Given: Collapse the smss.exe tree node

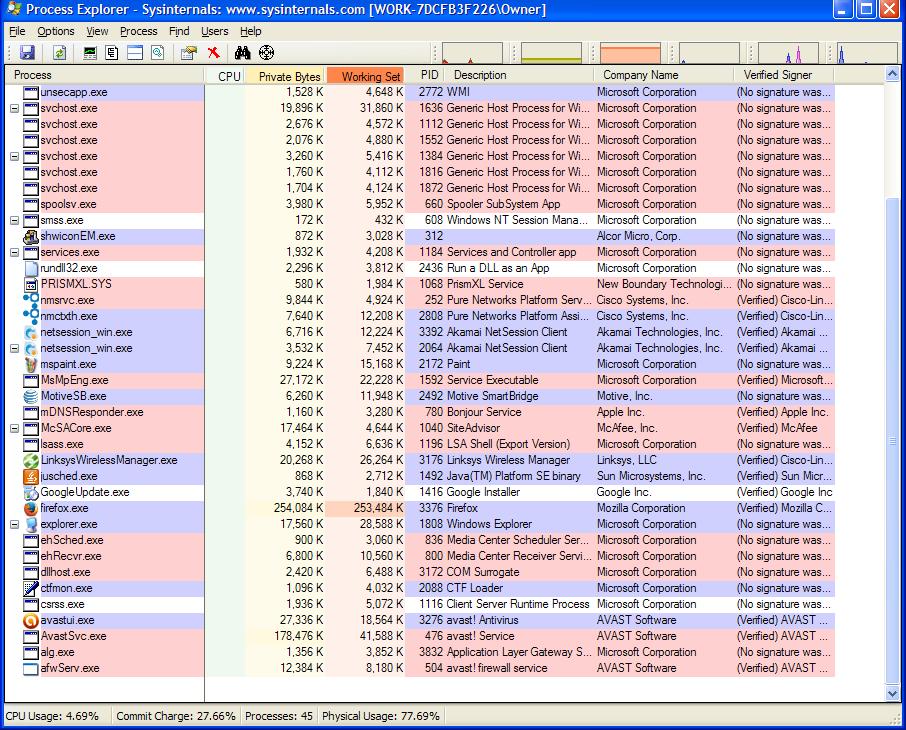Looking at the screenshot, I should click(x=14, y=220).
